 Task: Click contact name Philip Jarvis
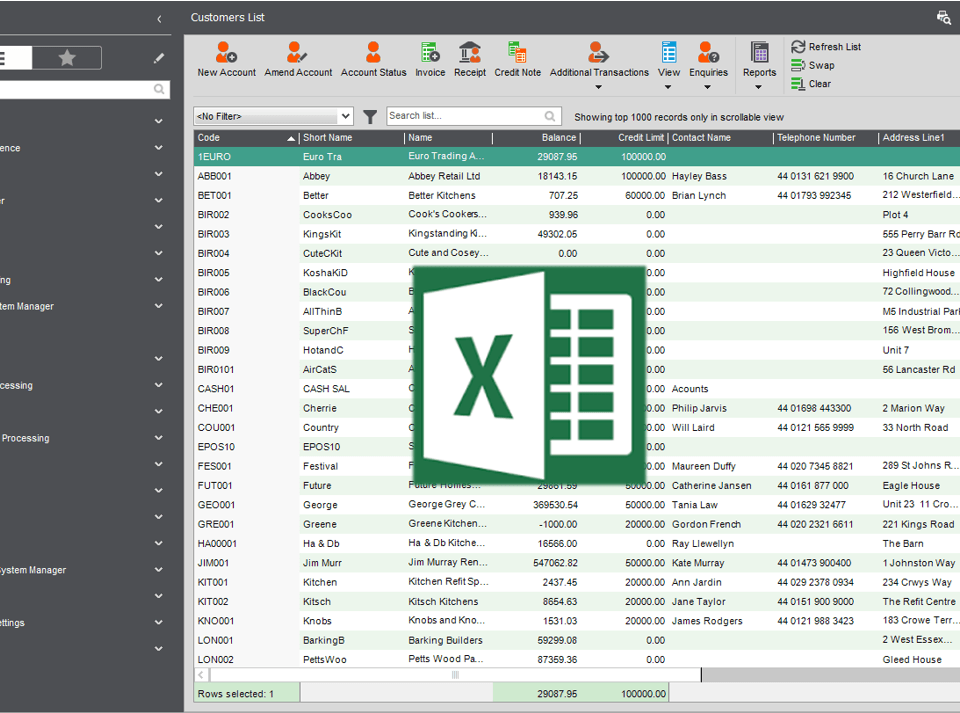click(x=699, y=408)
